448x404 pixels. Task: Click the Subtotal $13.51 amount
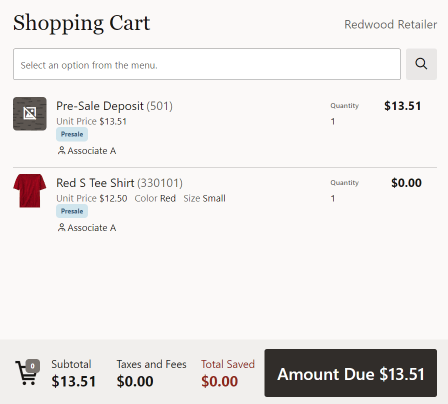pyautogui.click(x=74, y=381)
